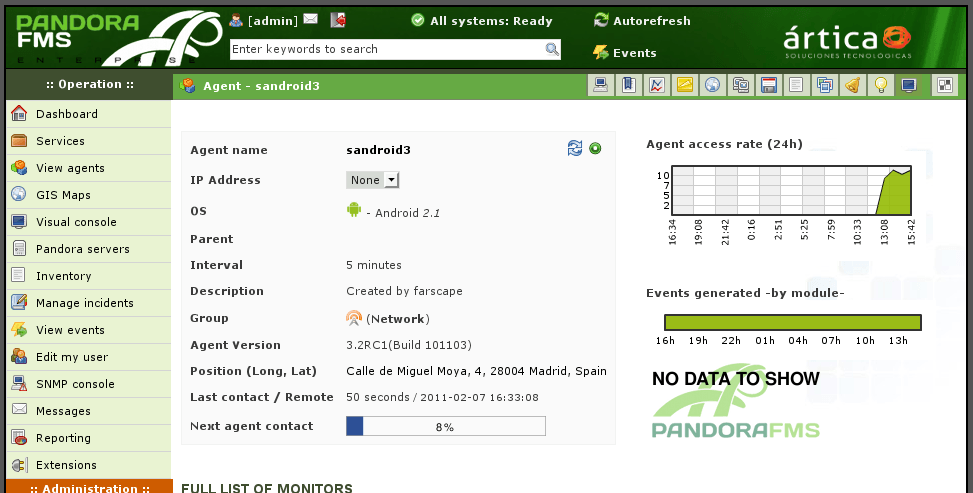
Task: Click the squares grid icon at toolbar end
Action: pos(945,85)
